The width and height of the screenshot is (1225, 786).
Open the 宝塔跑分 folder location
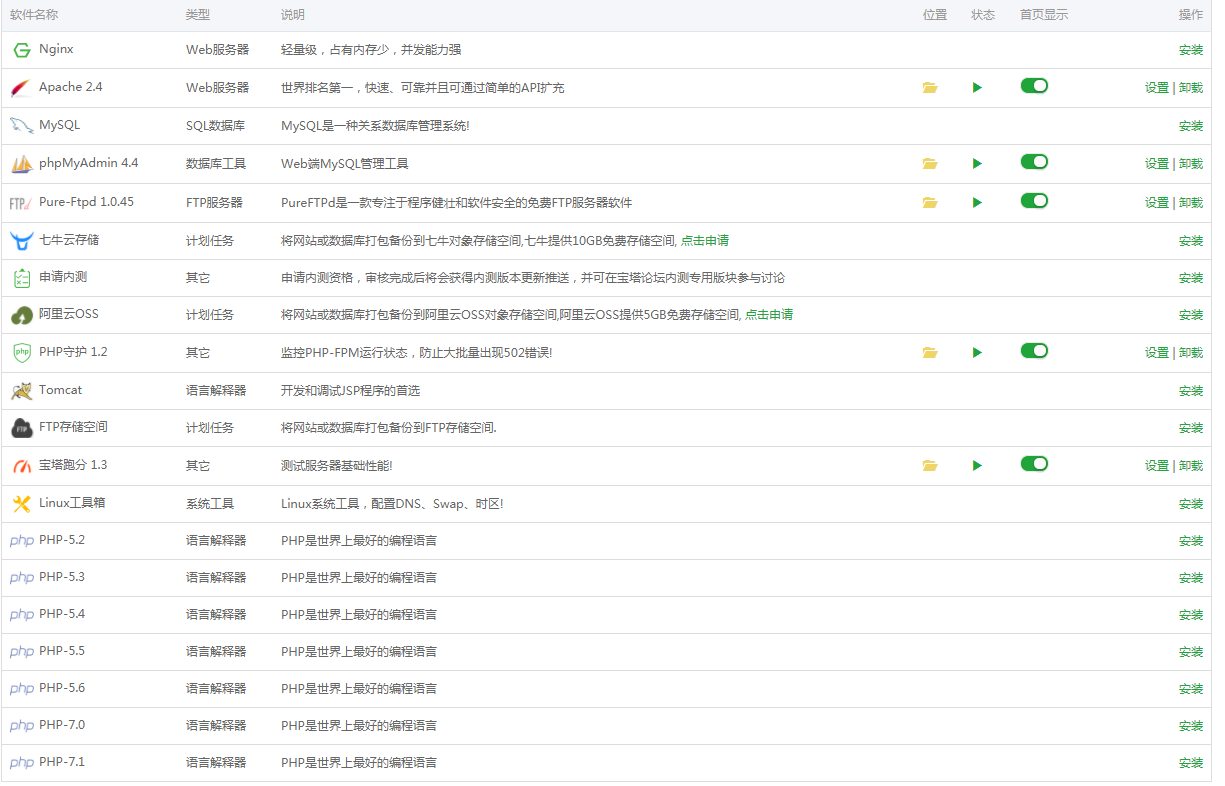[x=930, y=466]
